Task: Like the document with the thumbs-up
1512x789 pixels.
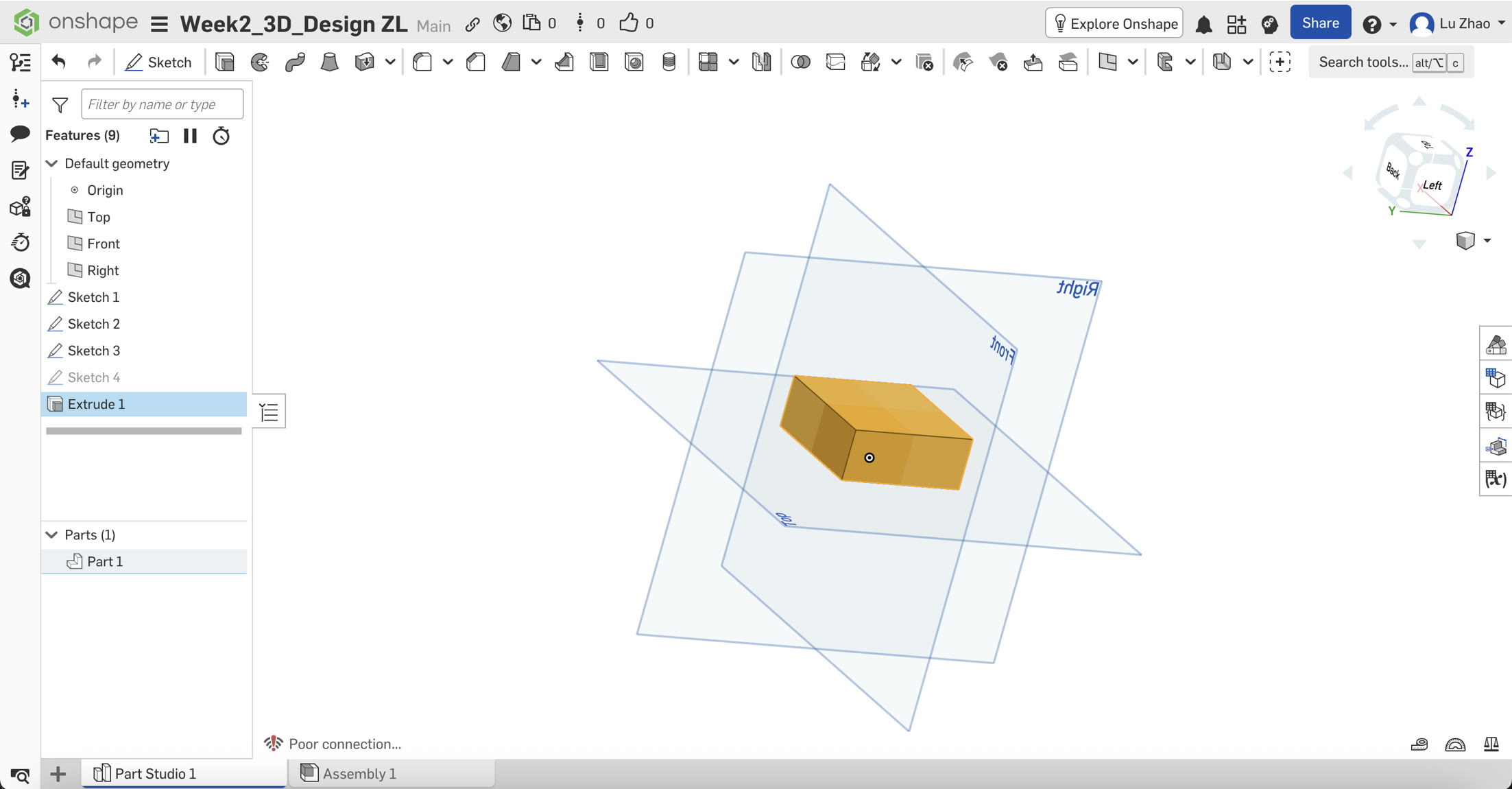Action: tap(628, 22)
